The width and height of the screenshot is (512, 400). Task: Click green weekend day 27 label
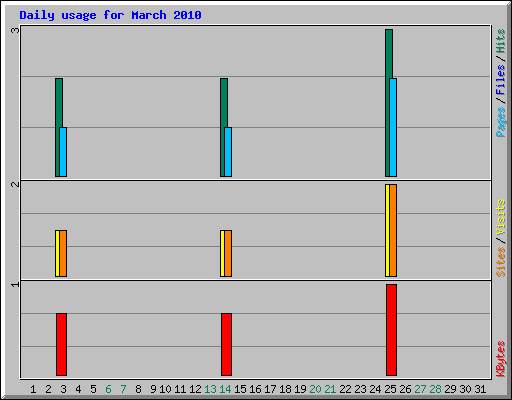pos(420,389)
